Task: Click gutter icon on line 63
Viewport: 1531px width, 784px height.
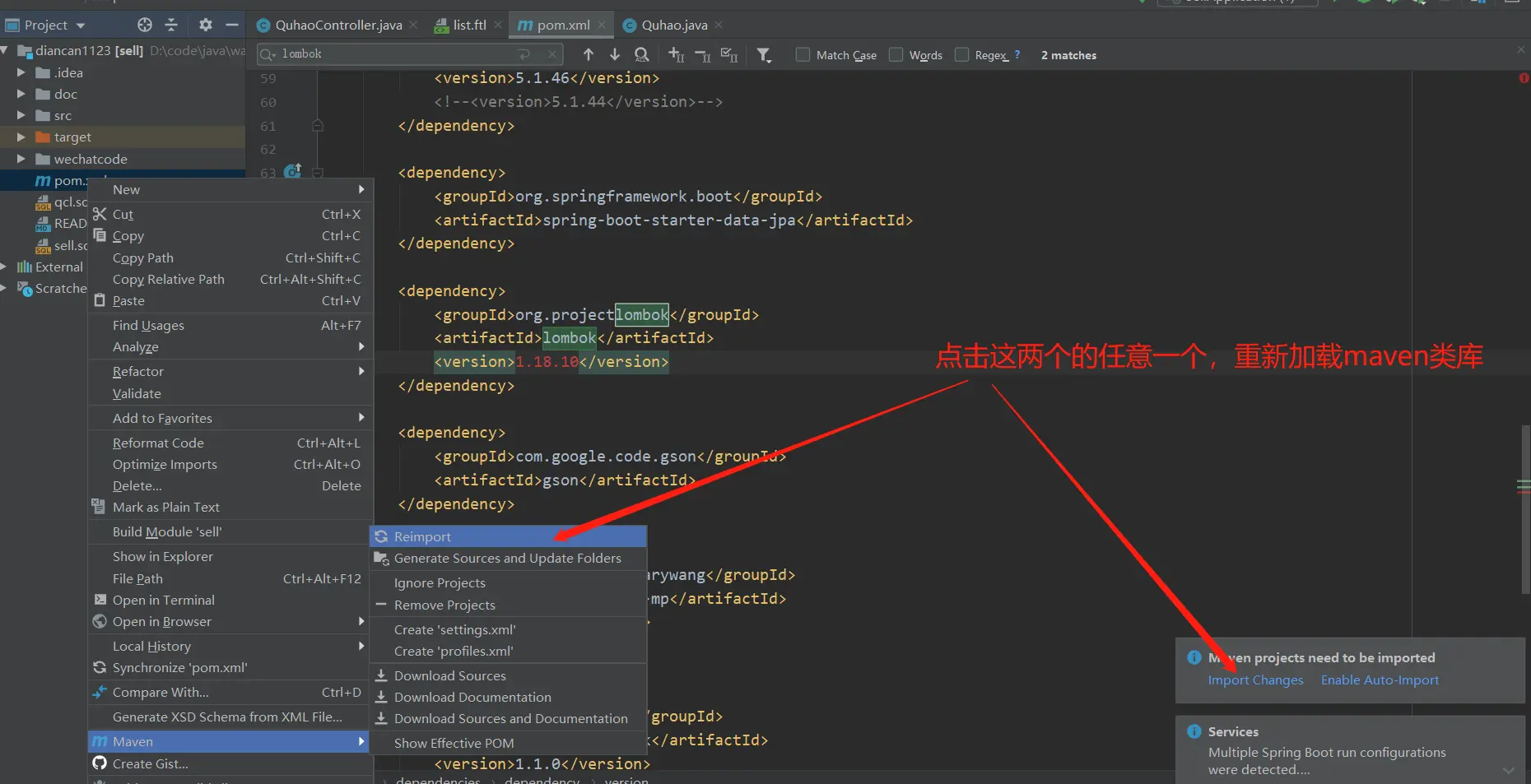Action: pyautogui.click(x=293, y=171)
